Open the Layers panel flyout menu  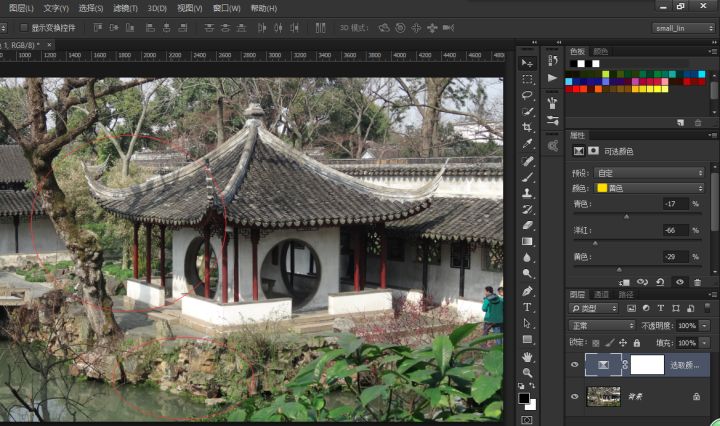pos(712,294)
